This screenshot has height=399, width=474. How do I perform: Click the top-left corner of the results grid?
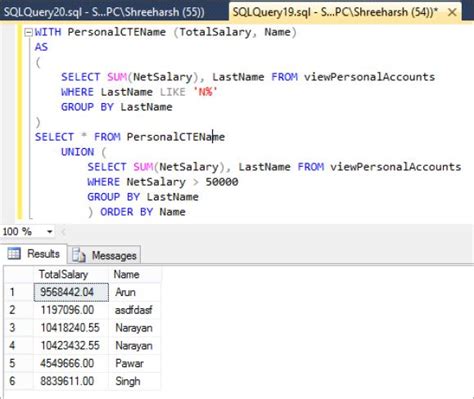click(19, 274)
